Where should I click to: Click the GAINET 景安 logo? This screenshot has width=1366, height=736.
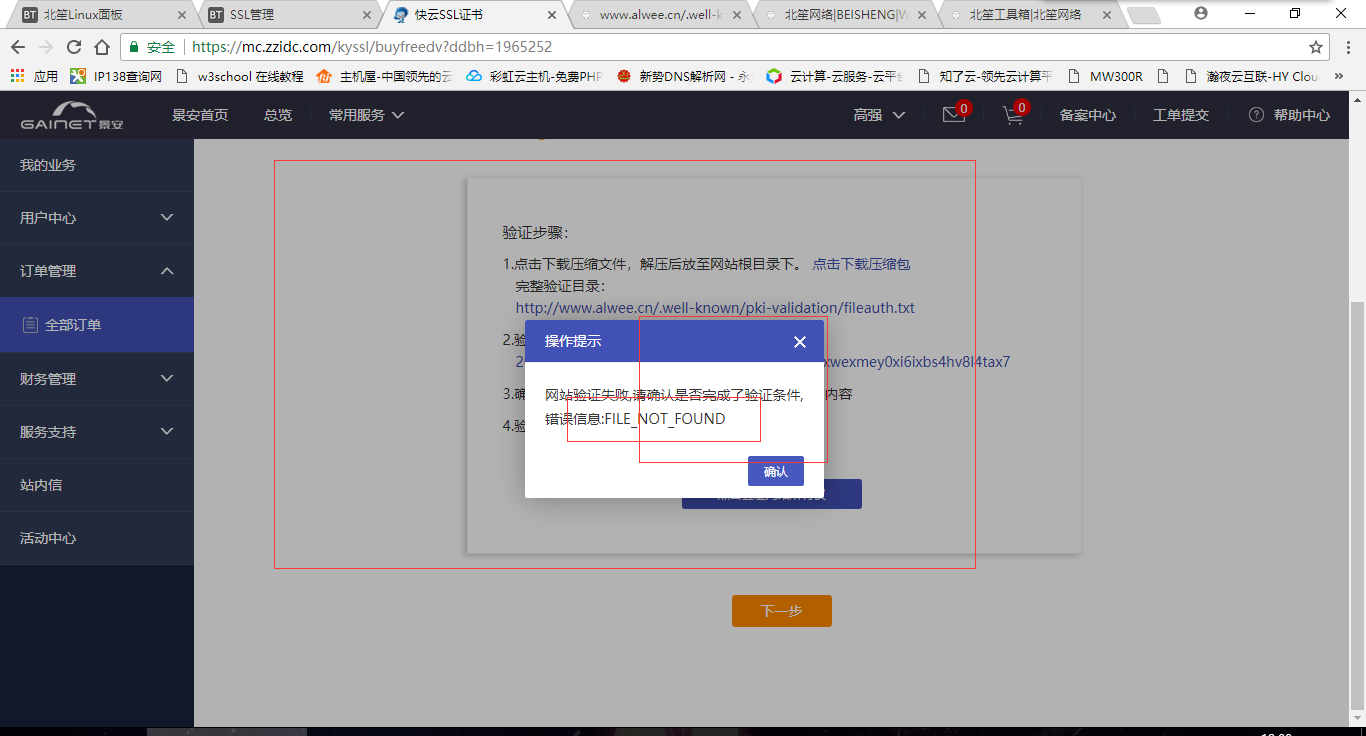(x=72, y=115)
